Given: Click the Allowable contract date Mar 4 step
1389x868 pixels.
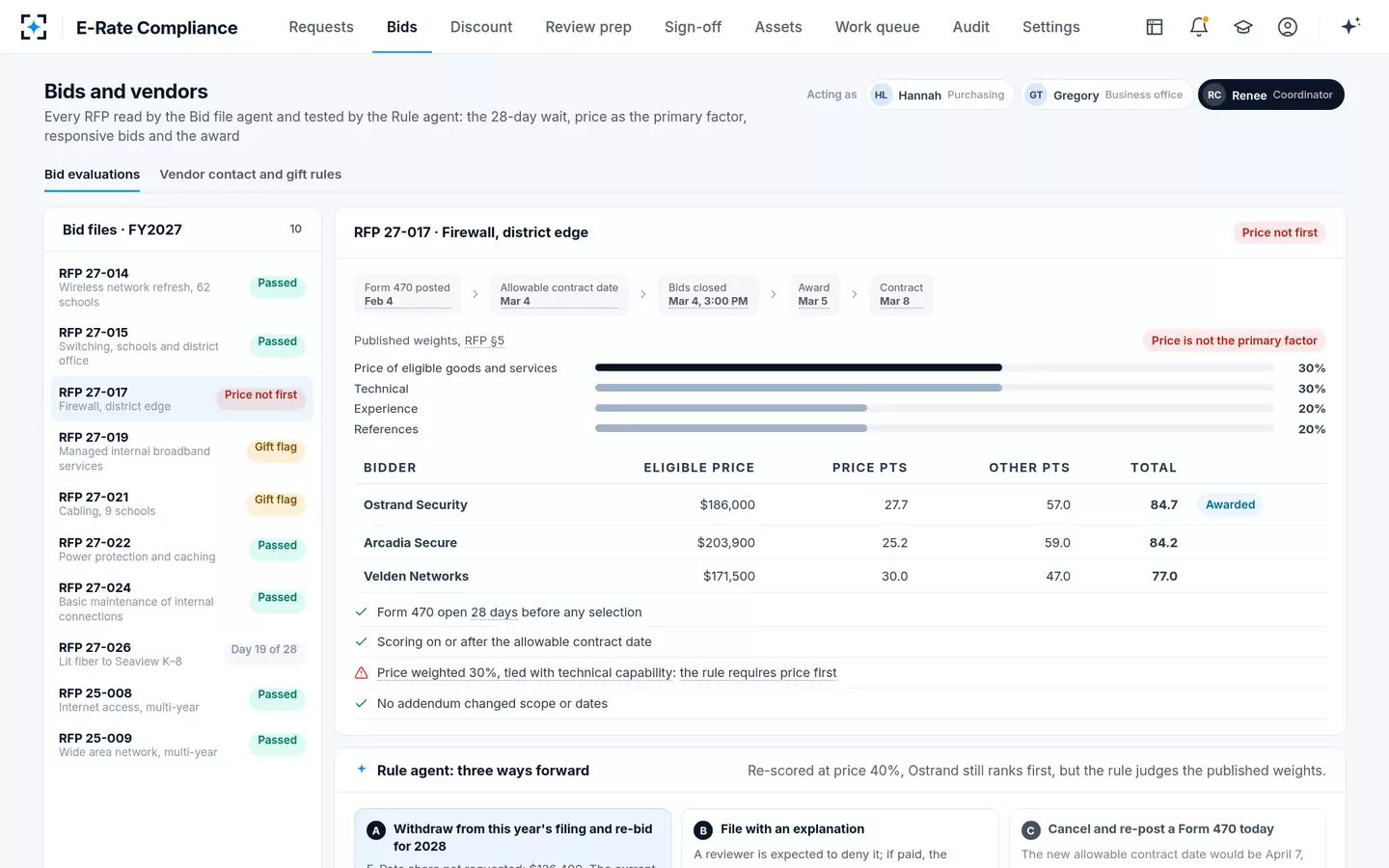Looking at the screenshot, I should (x=559, y=294).
